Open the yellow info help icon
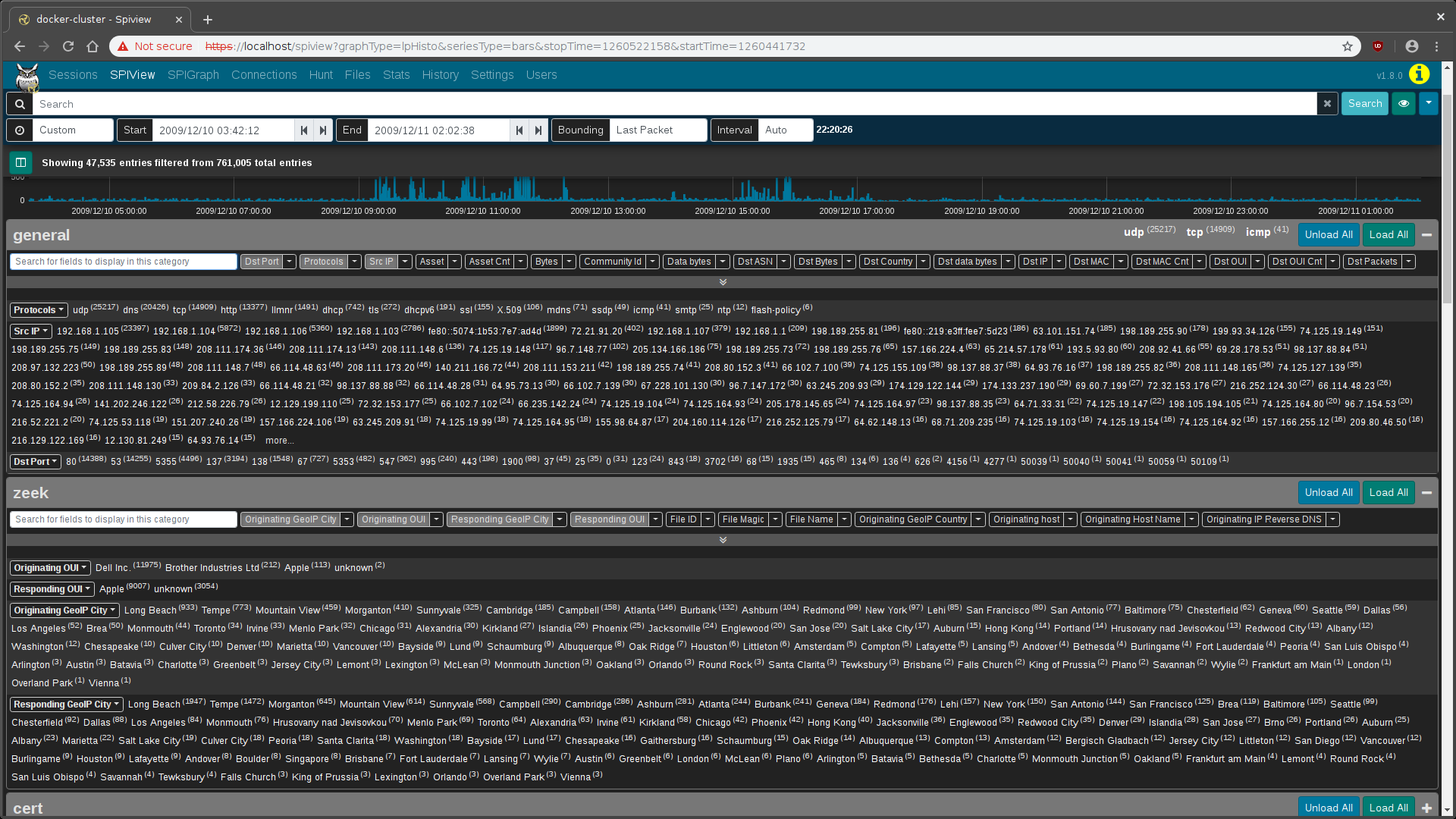 pos(1419,74)
